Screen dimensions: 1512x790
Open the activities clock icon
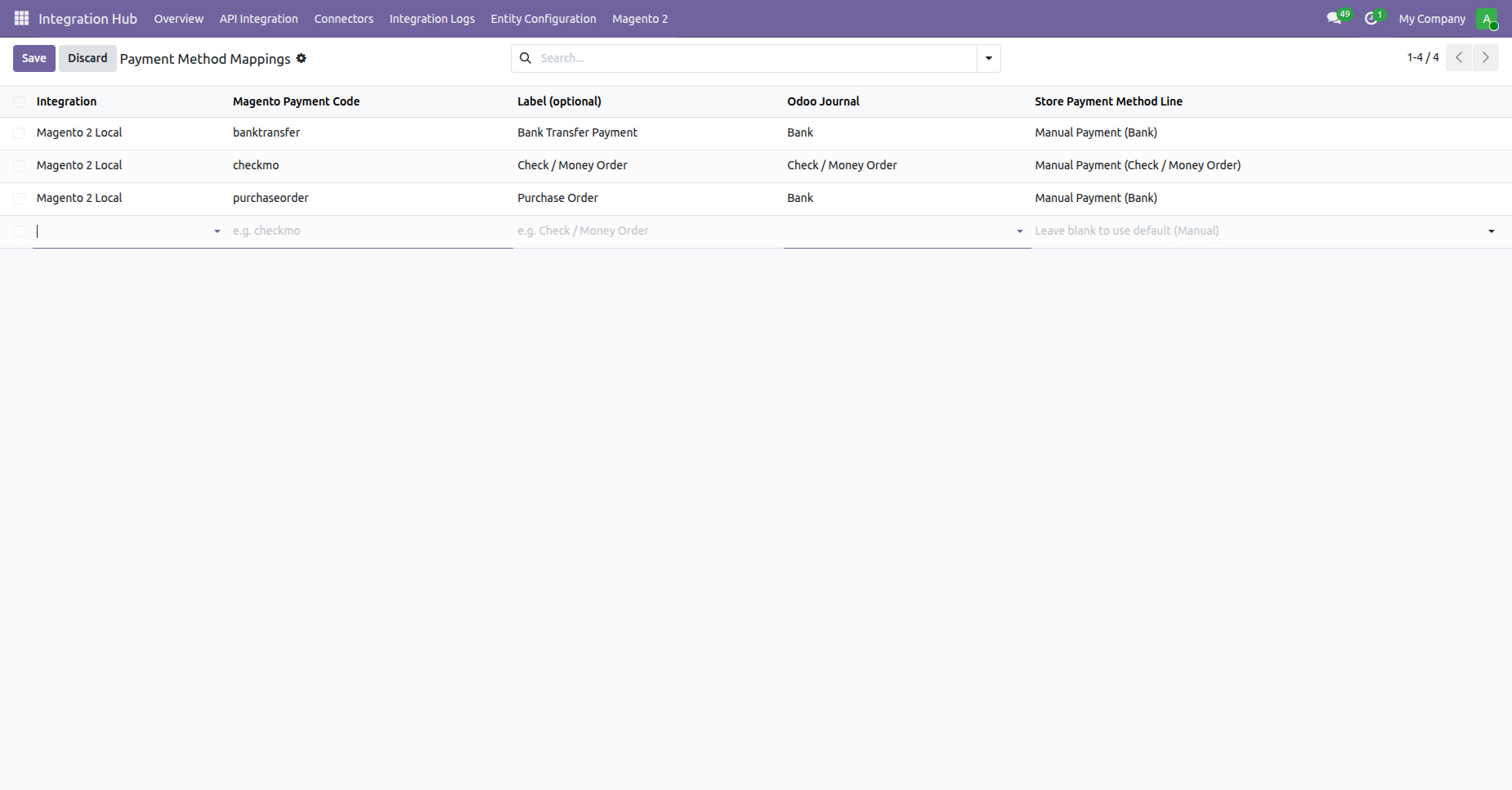[1371, 18]
